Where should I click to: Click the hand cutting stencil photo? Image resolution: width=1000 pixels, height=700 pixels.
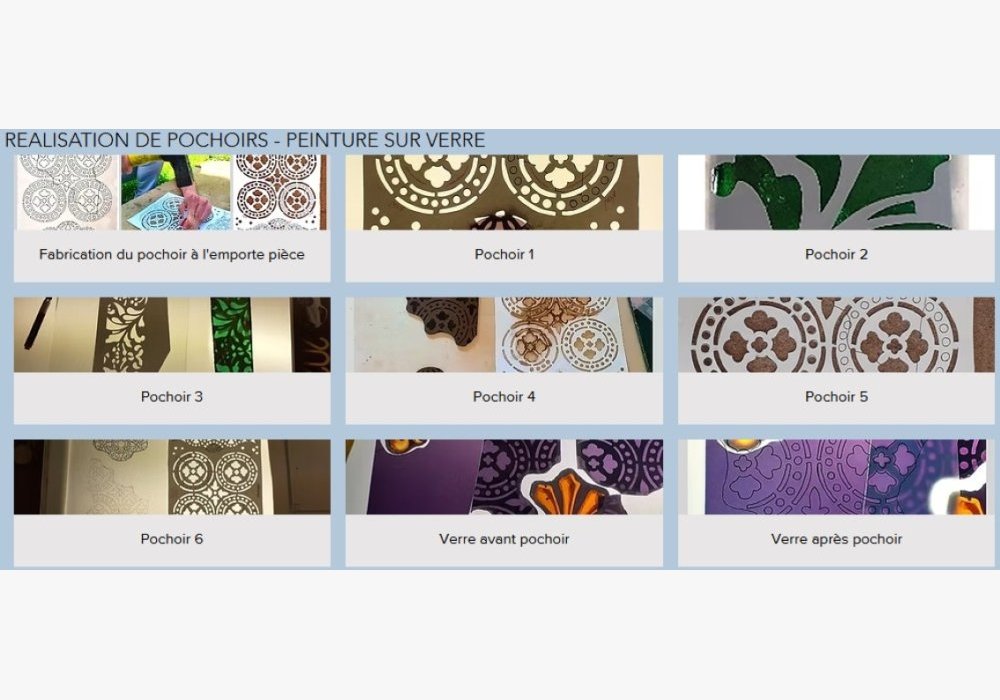click(x=176, y=192)
